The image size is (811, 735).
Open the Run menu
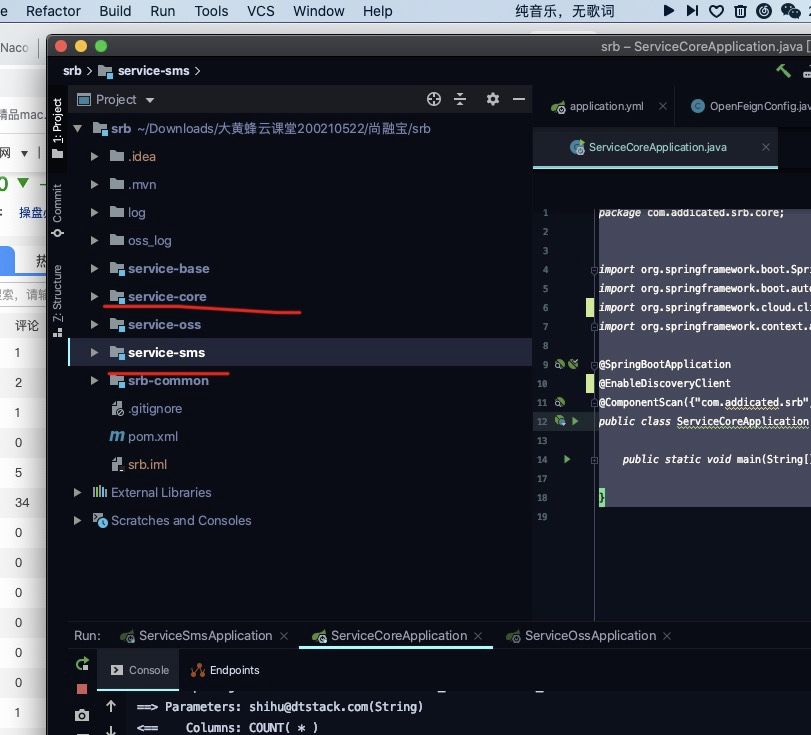tap(162, 11)
